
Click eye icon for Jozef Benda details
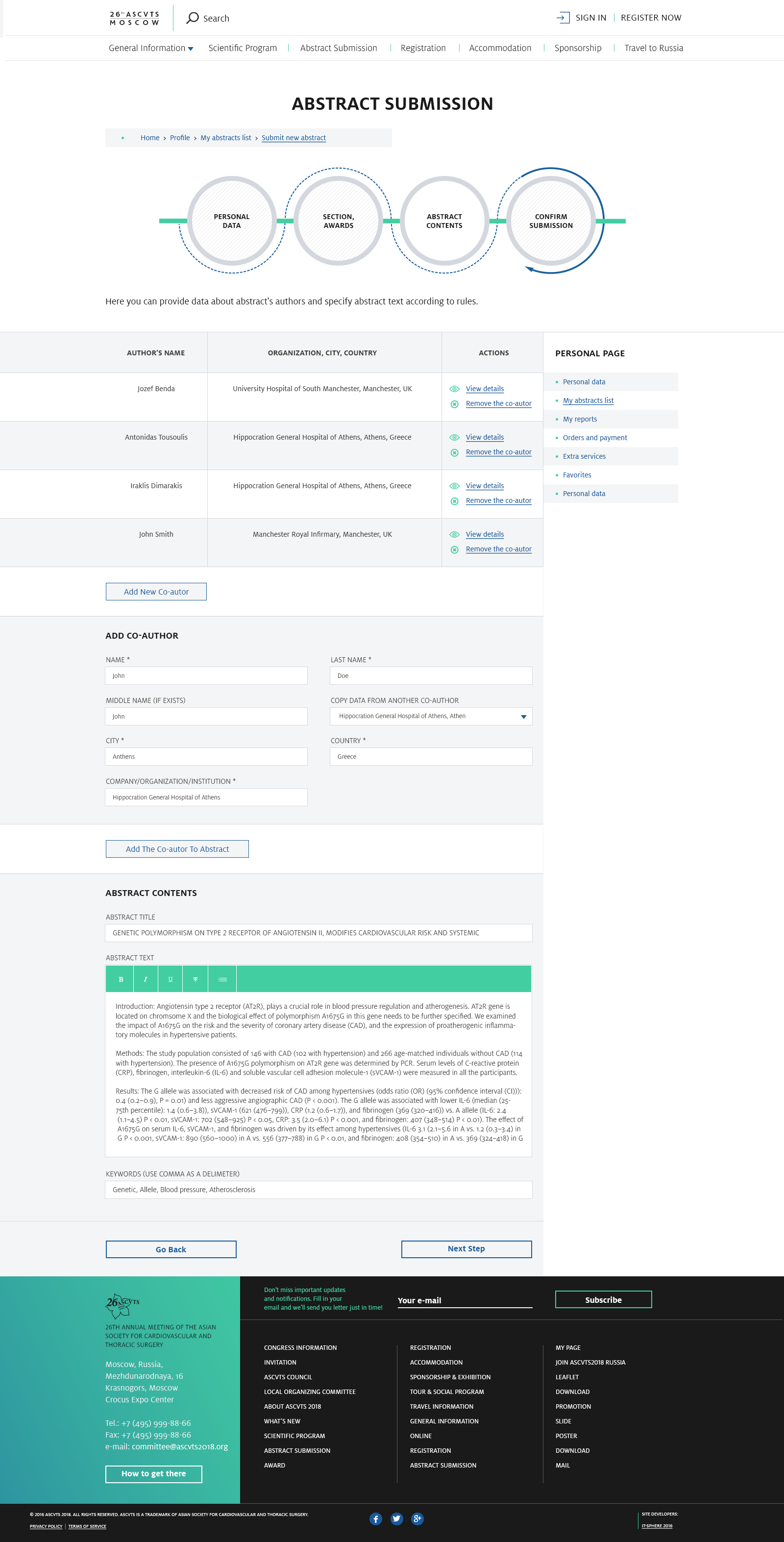(454, 389)
